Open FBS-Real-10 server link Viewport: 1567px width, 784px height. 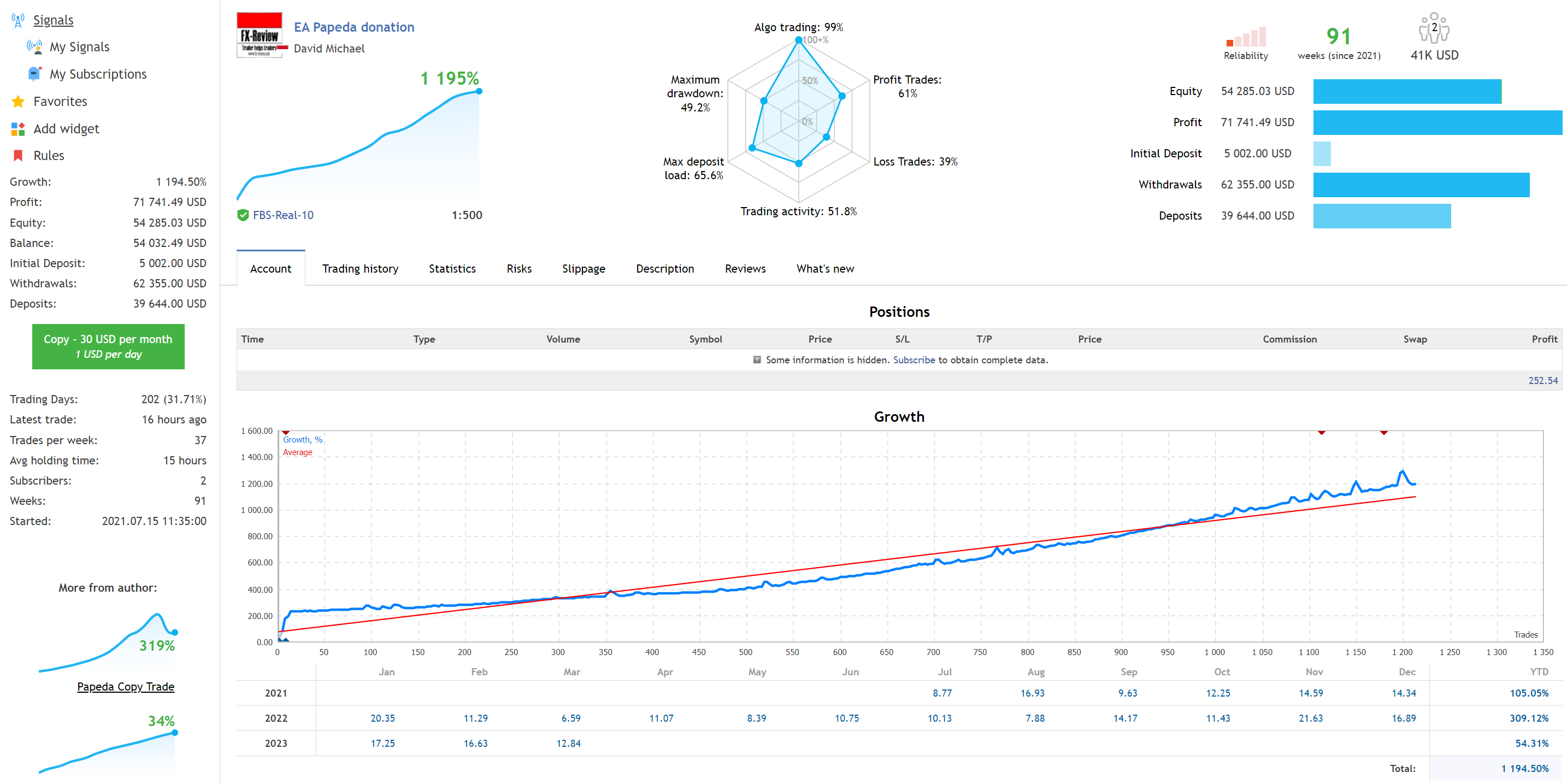point(283,215)
